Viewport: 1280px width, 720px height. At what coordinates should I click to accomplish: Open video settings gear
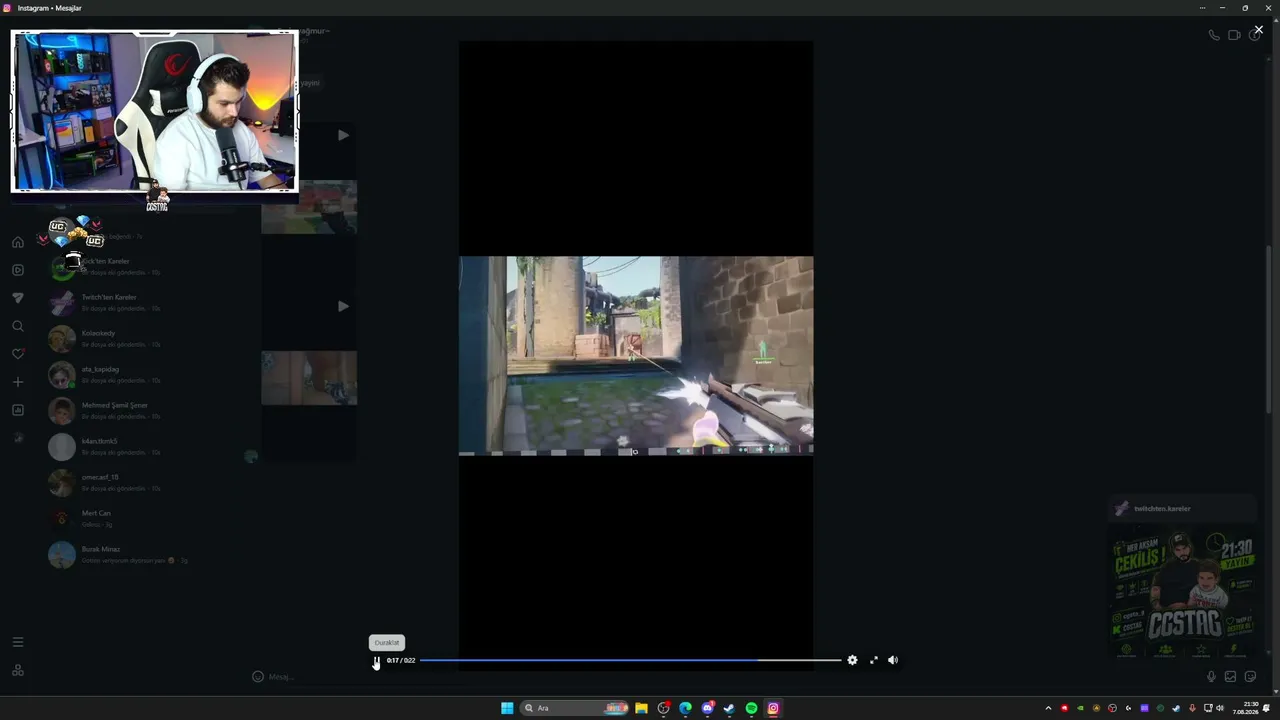[852, 660]
